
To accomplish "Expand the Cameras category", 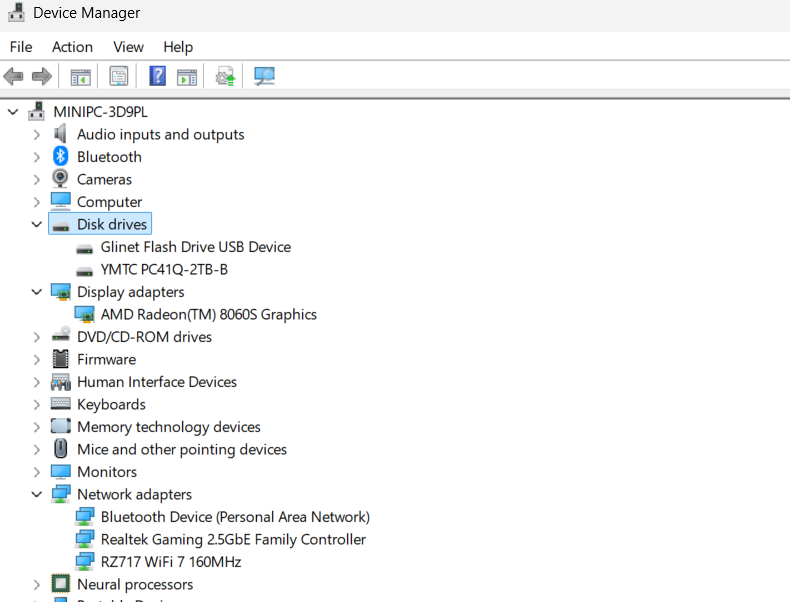I will (36, 179).
